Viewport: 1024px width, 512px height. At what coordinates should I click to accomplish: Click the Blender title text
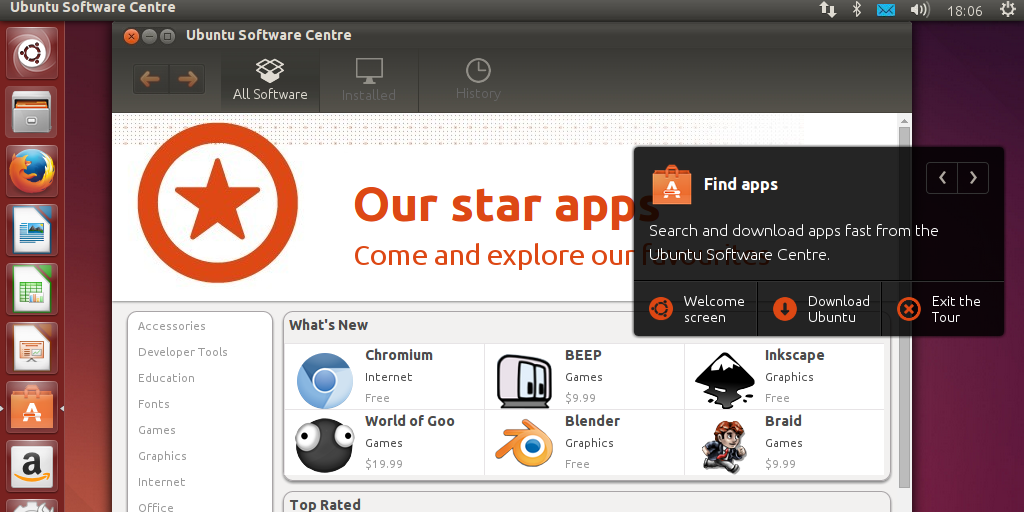(x=592, y=421)
